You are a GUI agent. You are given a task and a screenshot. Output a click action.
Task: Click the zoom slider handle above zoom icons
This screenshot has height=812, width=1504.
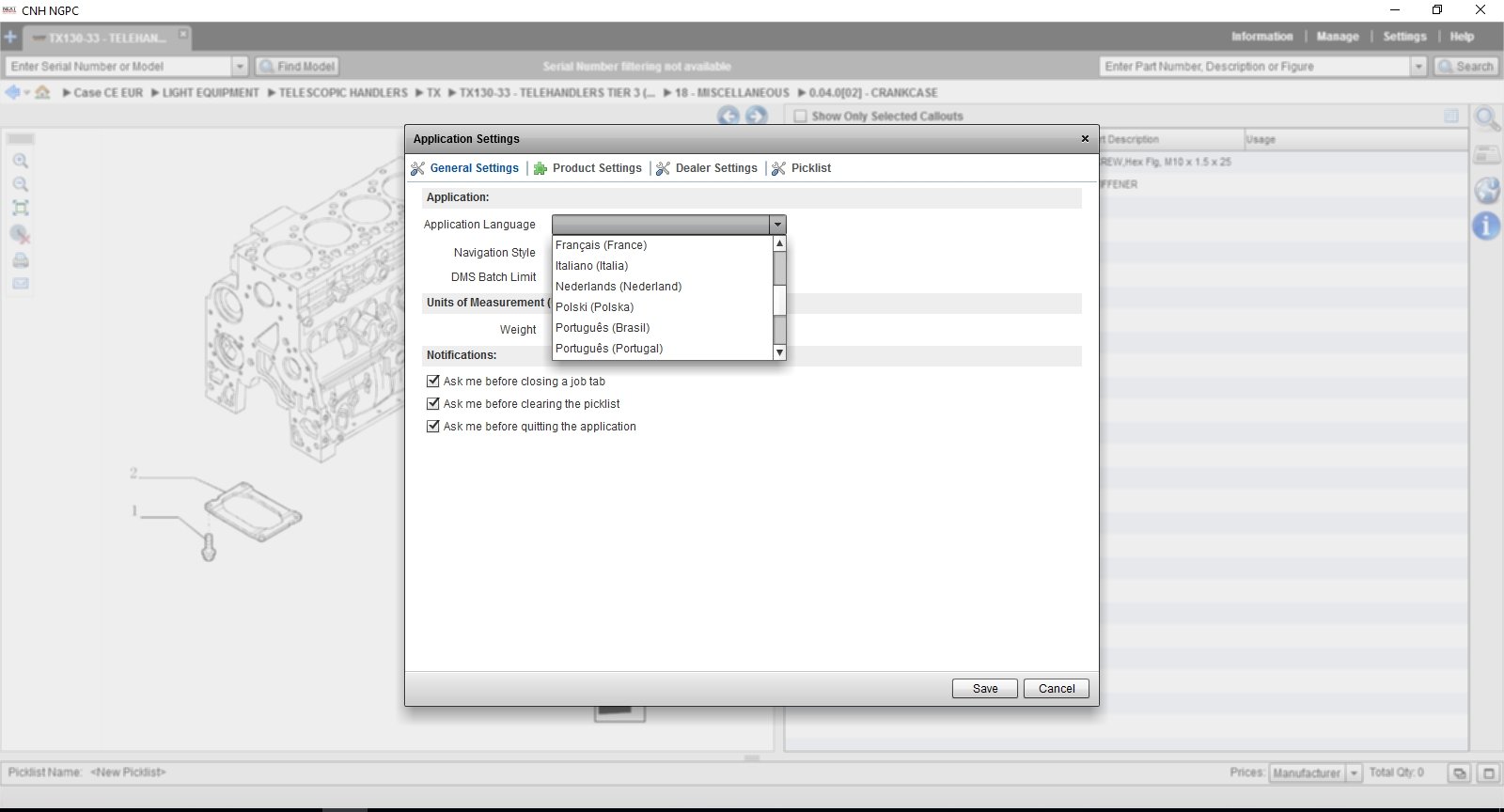(x=20, y=139)
